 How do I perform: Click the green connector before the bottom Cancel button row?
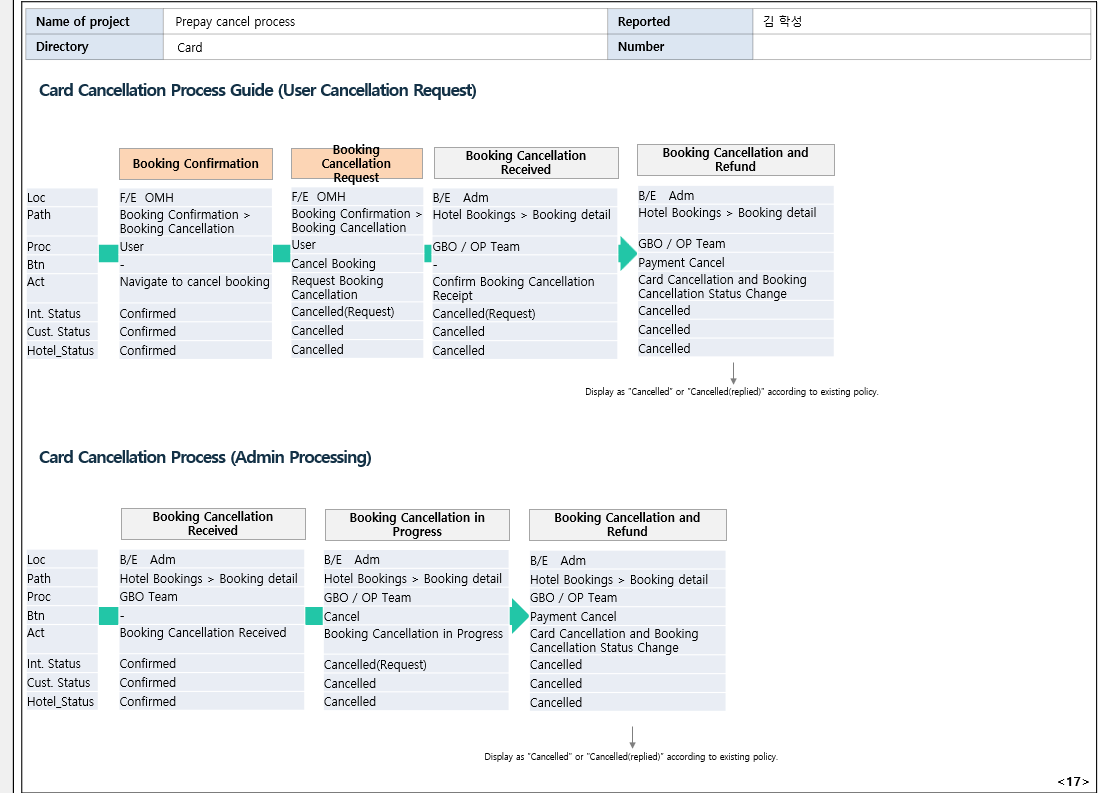[x=314, y=616]
